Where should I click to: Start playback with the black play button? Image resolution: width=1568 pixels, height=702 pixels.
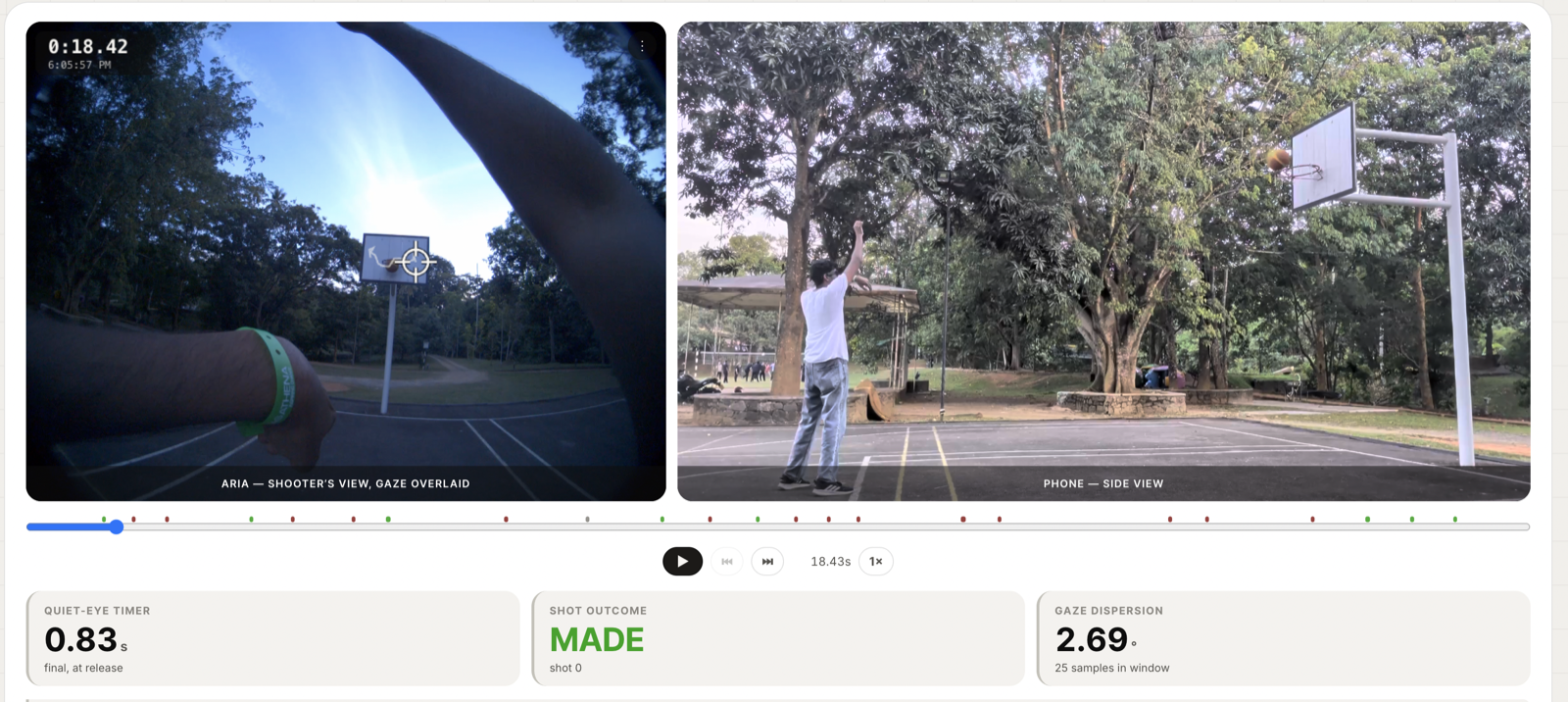[x=682, y=561]
